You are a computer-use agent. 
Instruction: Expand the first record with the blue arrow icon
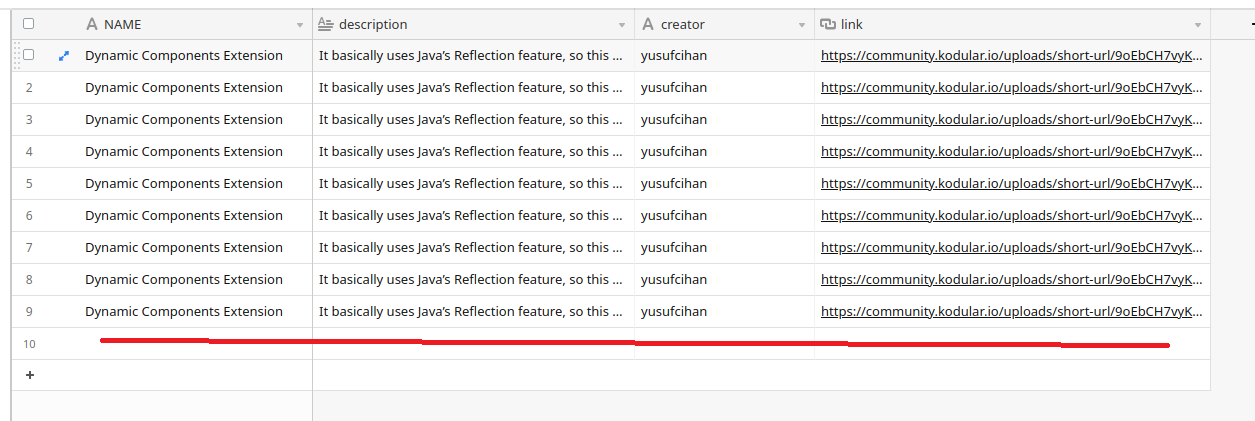click(x=64, y=56)
